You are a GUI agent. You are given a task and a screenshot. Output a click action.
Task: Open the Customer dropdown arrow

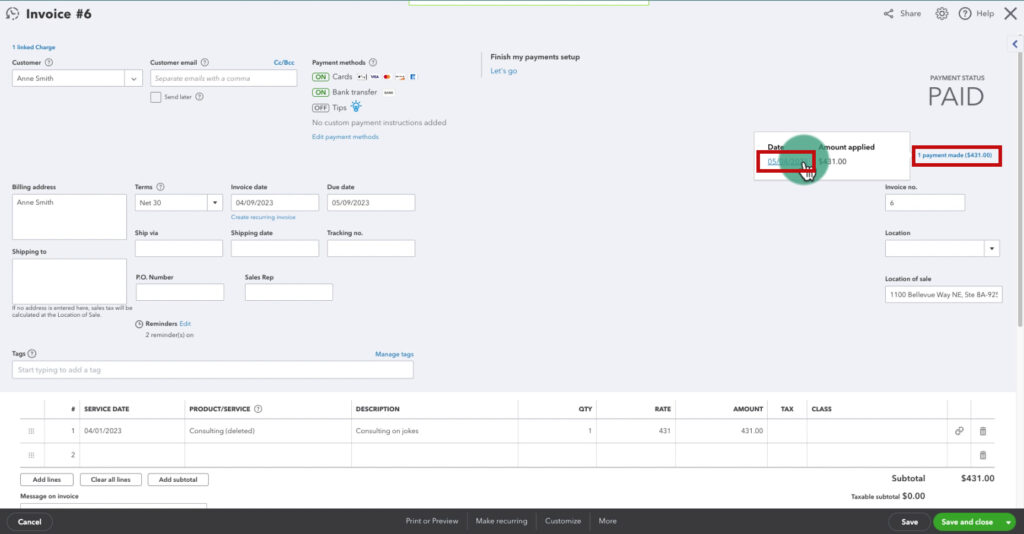pos(133,78)
